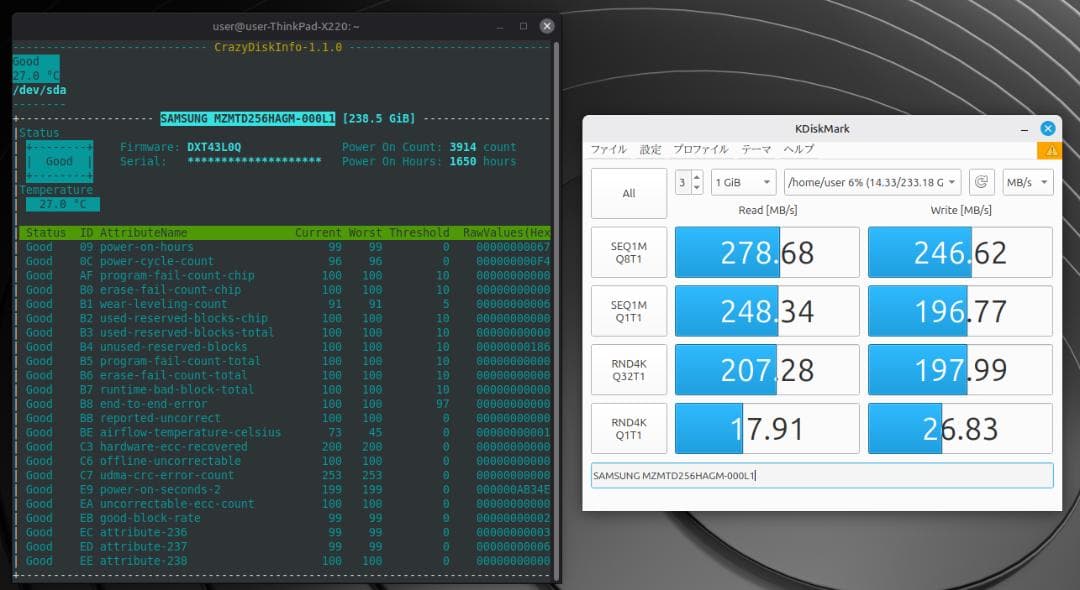Click the 278.68 SEQ1M Q8T1 read result
Viewport: 1080px width, 590px height.
click(767, 253)
